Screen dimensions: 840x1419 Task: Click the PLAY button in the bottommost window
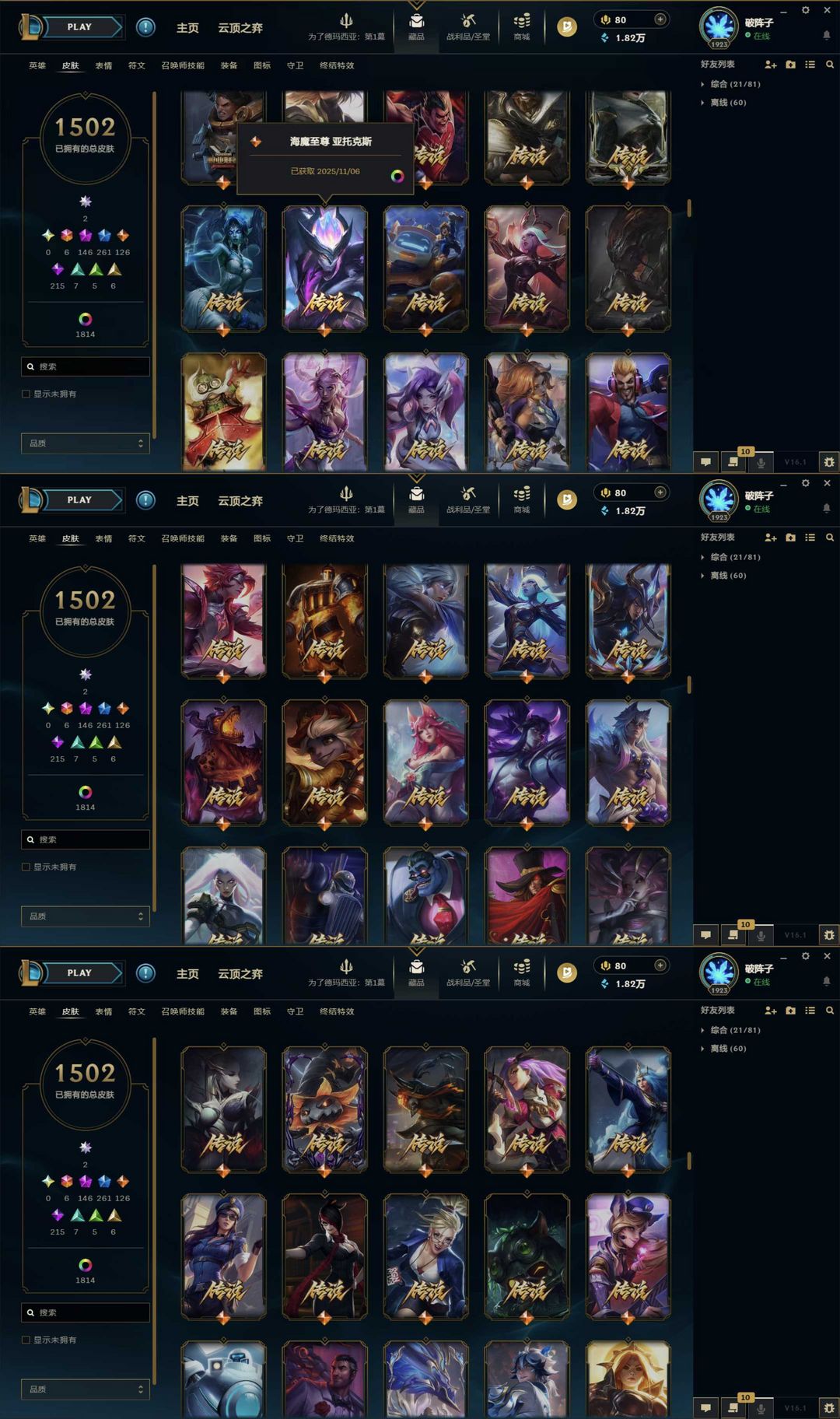[x=80, y=972]
